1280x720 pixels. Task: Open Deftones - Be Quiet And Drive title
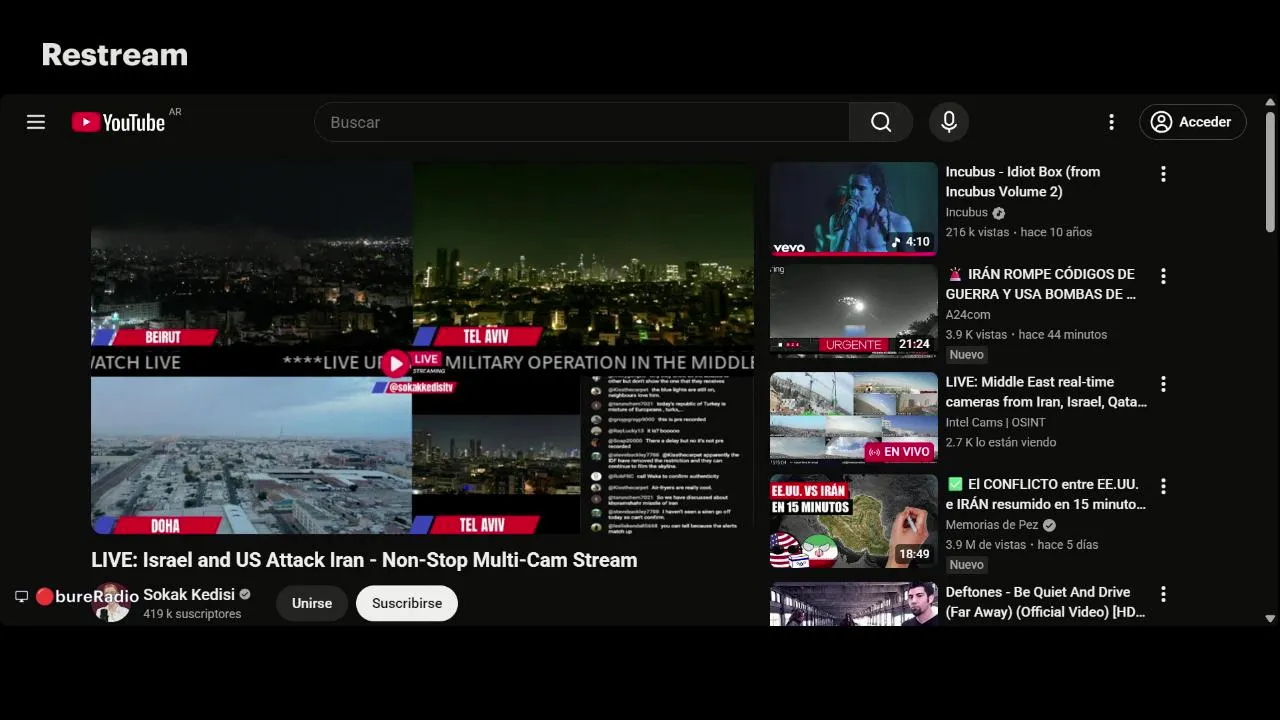point(1046,602)
